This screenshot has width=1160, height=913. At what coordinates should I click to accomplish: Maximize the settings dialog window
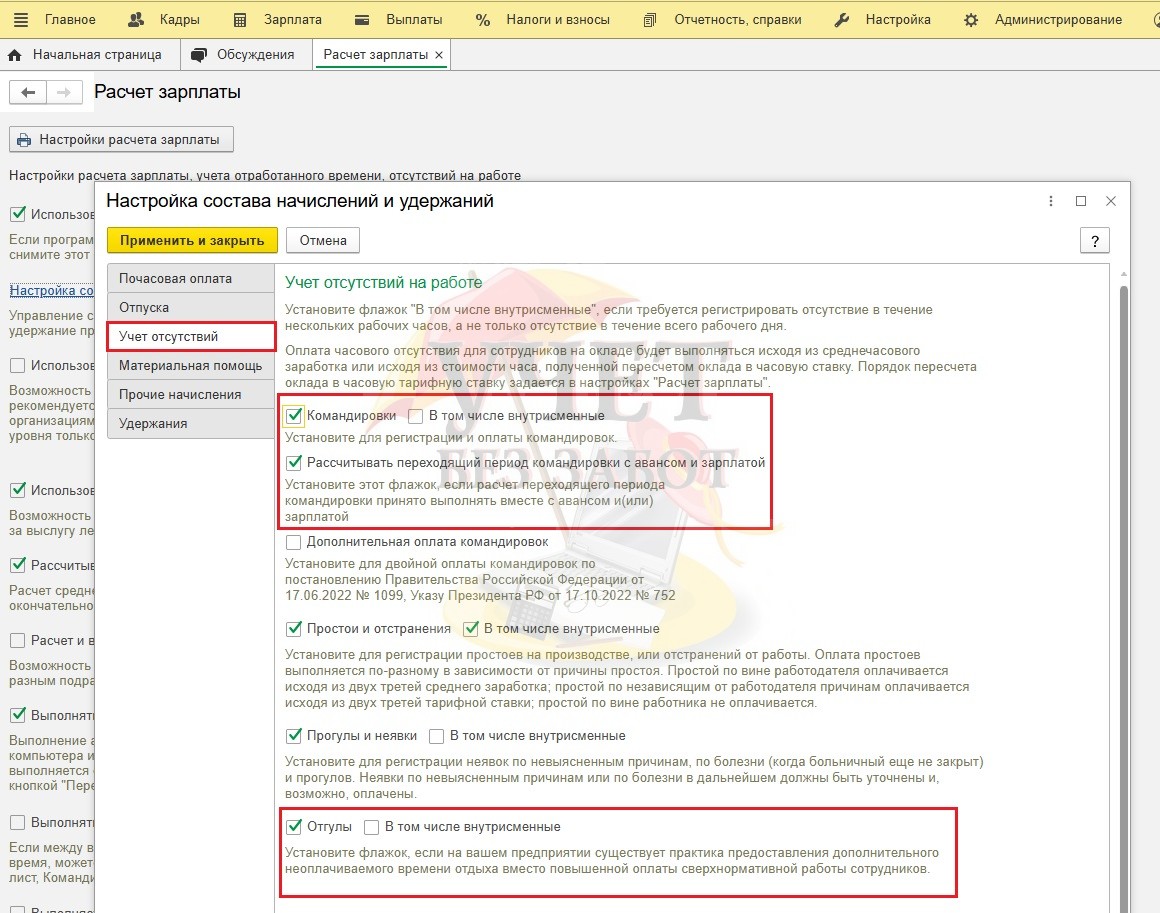click(1080, 201)
